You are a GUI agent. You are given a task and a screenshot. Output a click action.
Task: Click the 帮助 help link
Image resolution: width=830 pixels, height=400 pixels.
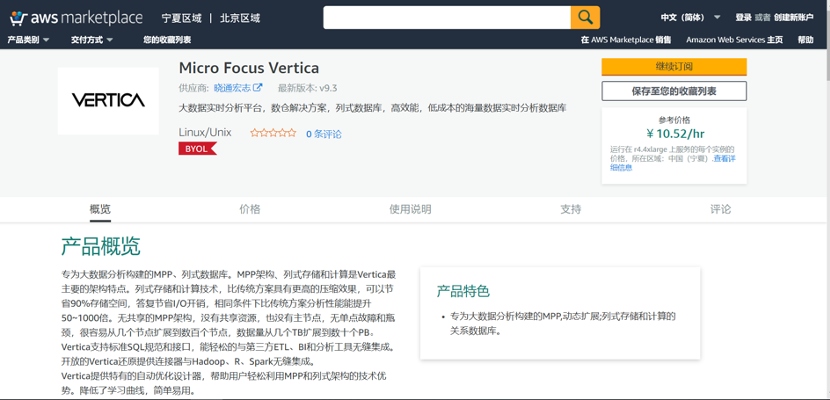(x=806, y=40)
